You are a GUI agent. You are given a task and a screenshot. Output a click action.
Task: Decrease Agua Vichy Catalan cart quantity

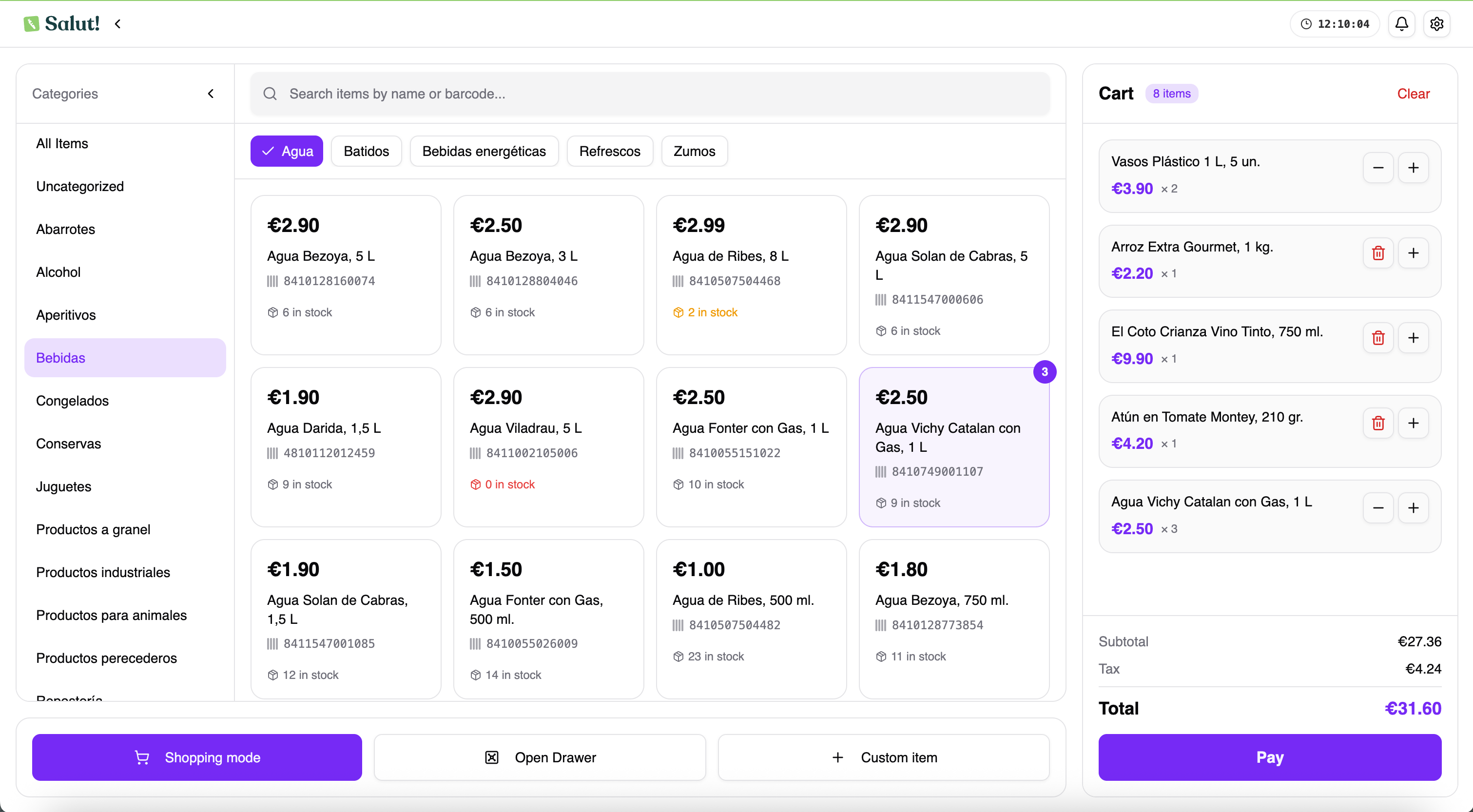click(x=1378, y=508)
